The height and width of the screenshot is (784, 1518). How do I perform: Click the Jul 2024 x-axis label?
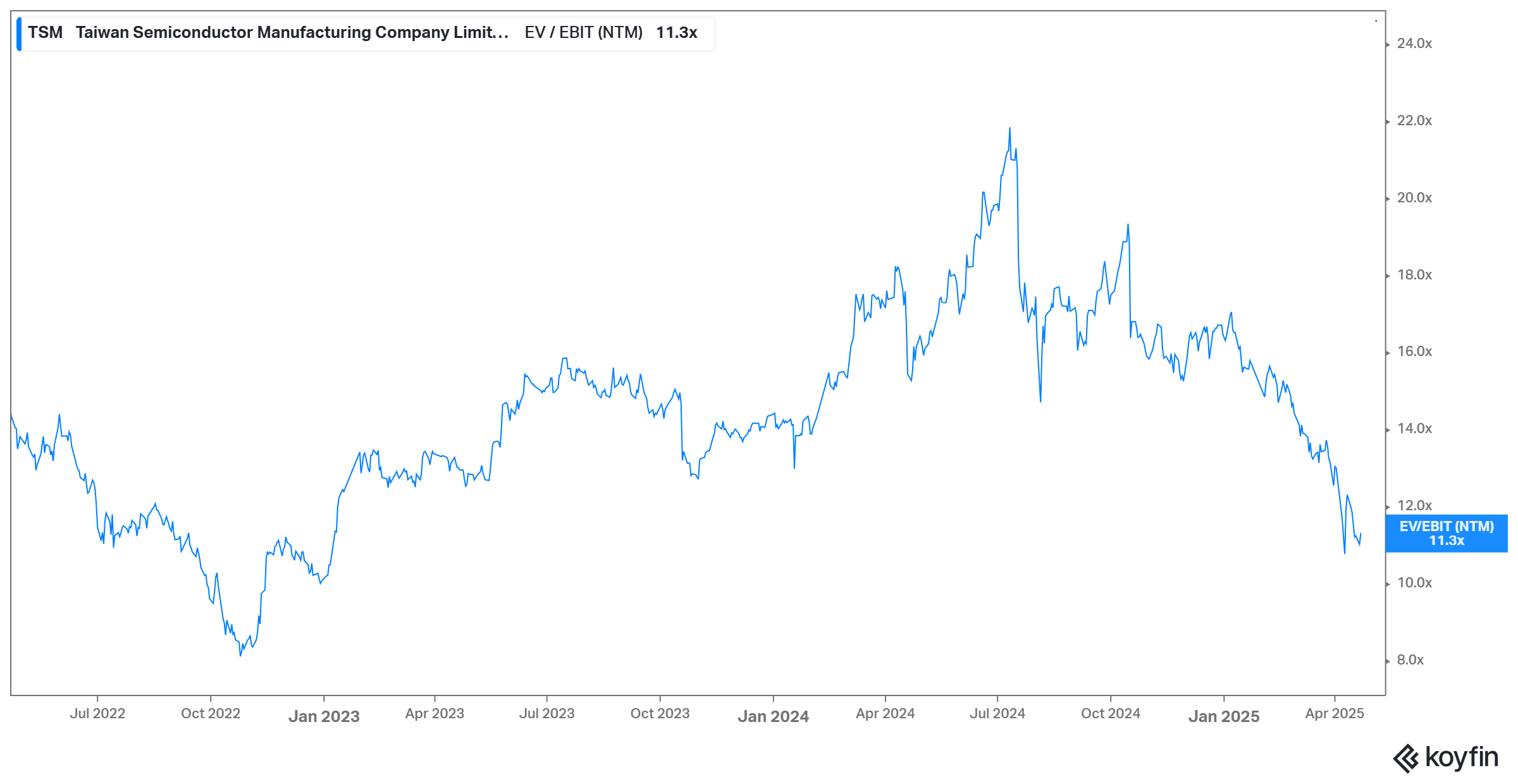(x=997, y=714)
